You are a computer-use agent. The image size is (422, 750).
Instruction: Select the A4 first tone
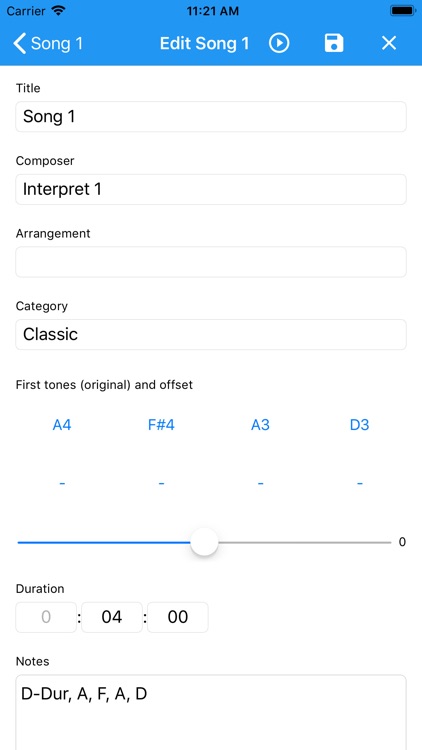pos(62,425)
